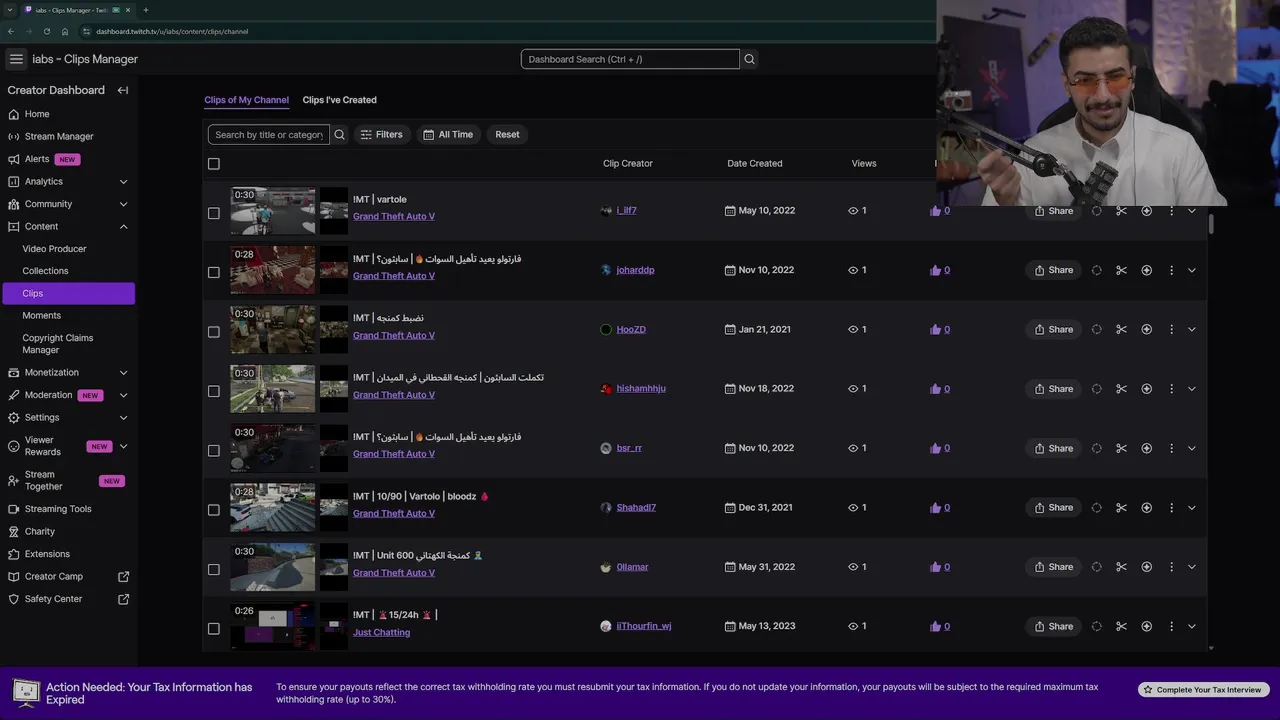This screenshot has width=1280, height=720.
Task: Click the clip search magnifier button
Action: click(339, 134)
